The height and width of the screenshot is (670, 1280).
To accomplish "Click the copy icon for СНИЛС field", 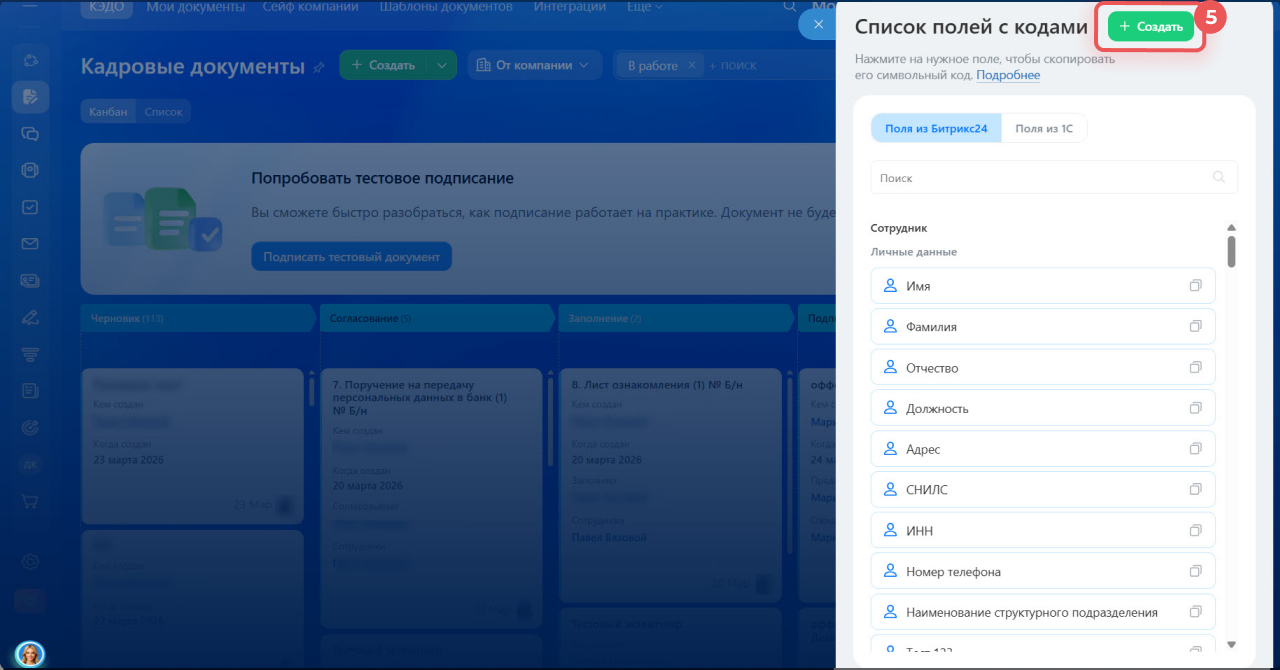I will pyautogui.click(x=1195, y=490).
